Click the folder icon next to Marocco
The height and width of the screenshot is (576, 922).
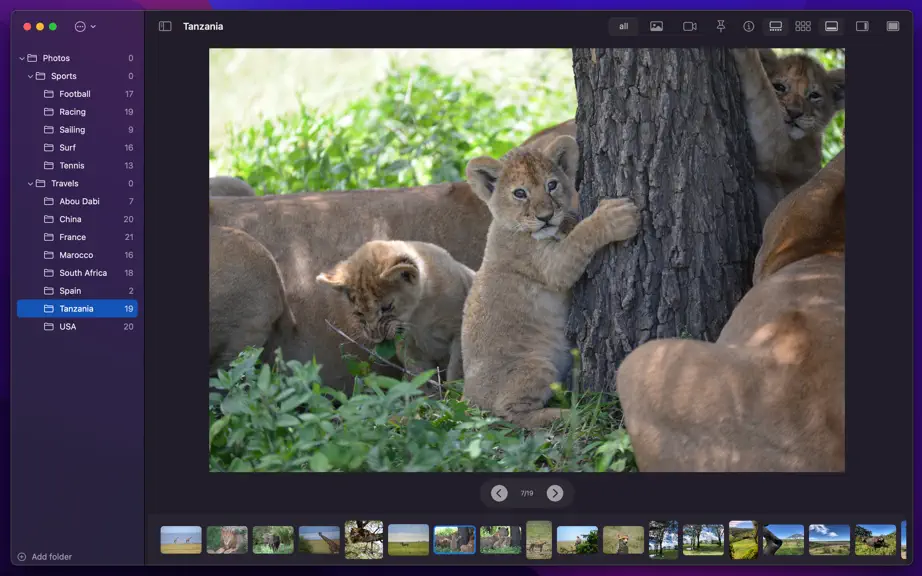[x=49, y=255]
